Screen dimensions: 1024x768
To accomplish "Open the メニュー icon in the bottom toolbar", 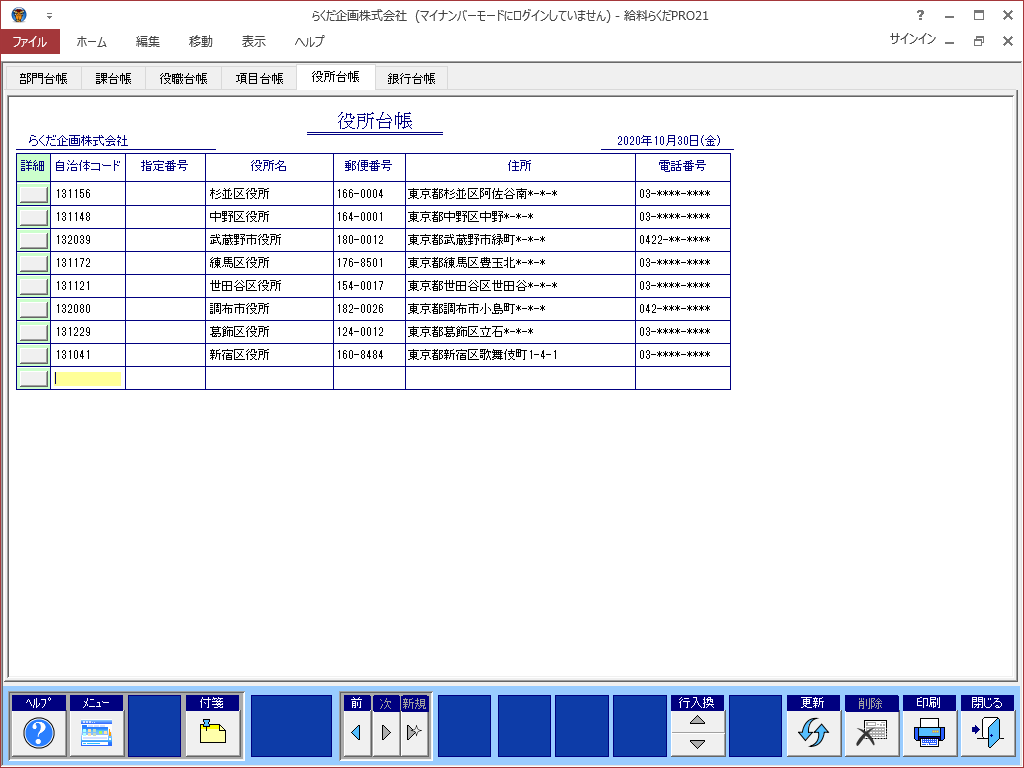I will tap(96, 733).
